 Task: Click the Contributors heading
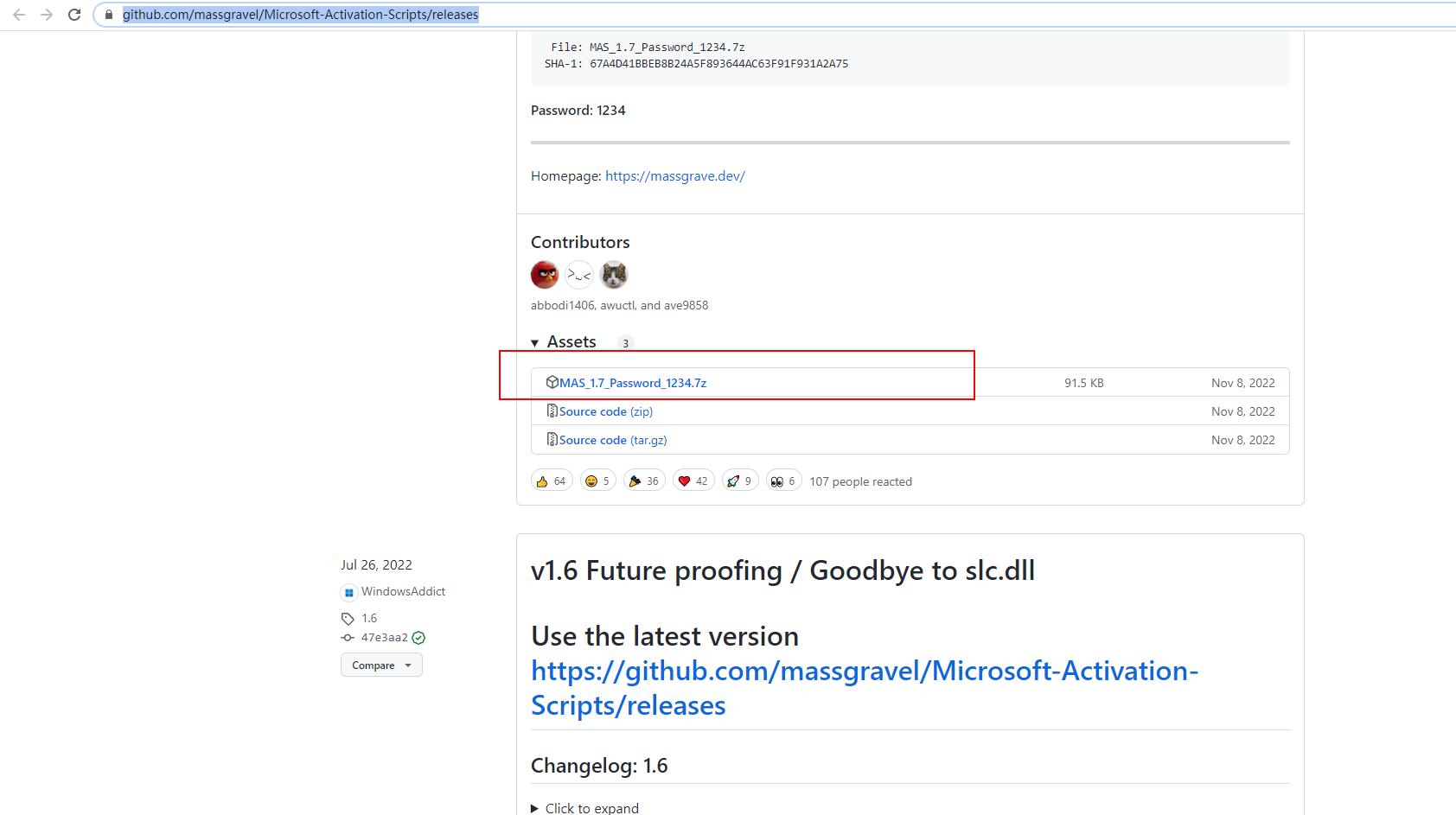click(580, 242)
